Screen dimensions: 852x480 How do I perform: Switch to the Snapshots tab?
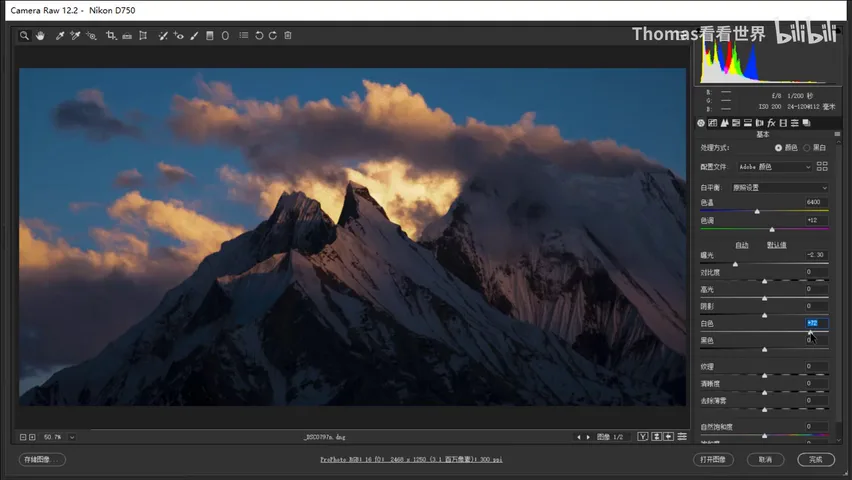[806, 123]
